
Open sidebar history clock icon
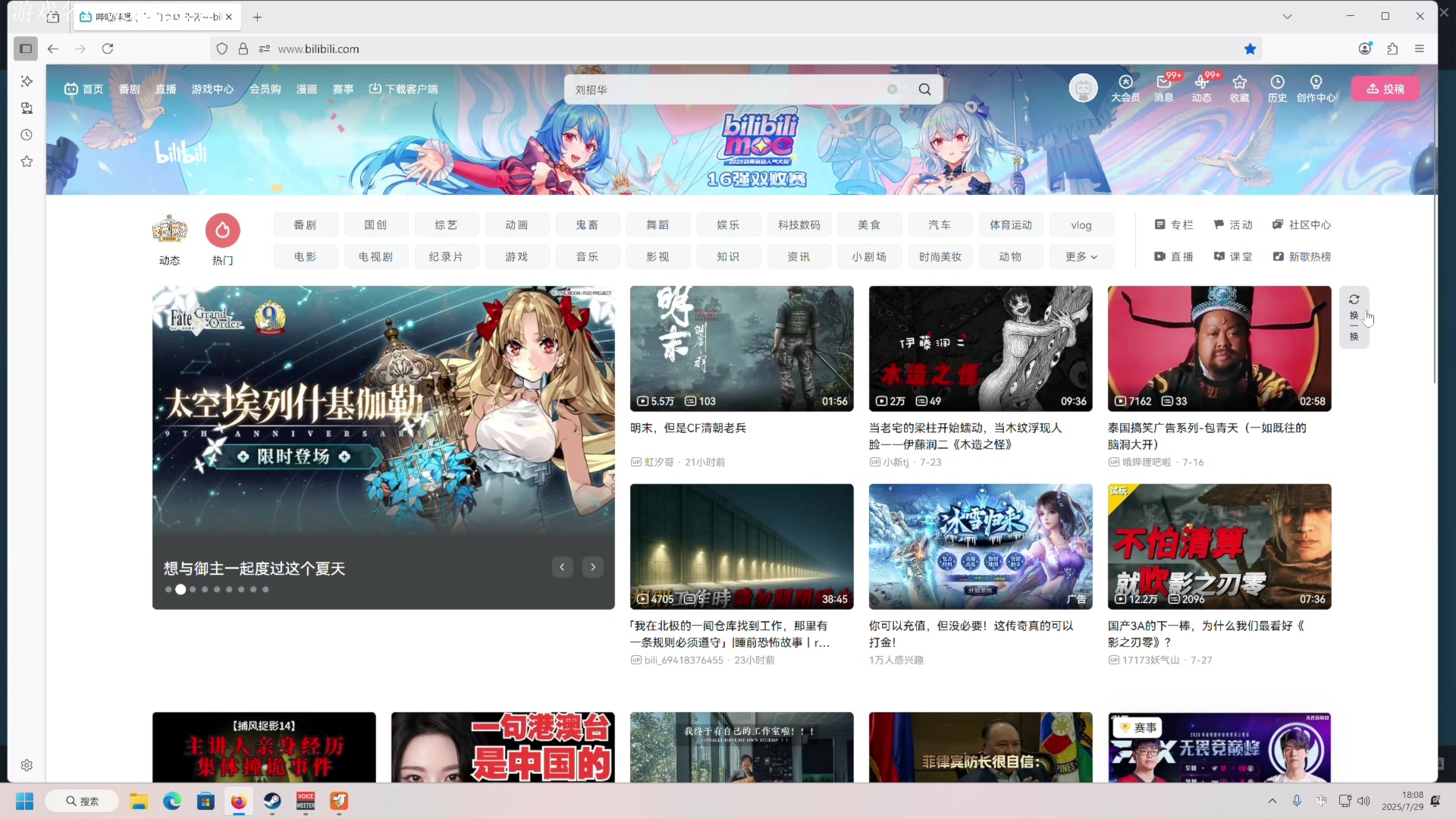pos(27,135)
